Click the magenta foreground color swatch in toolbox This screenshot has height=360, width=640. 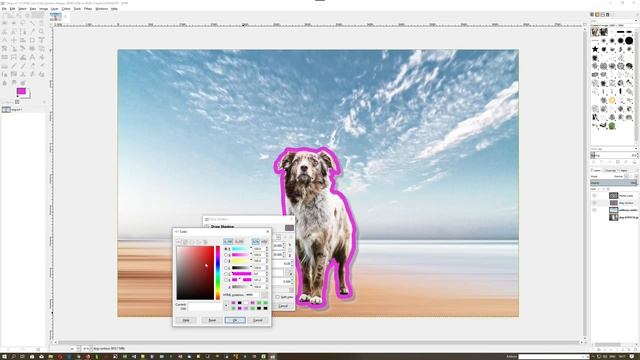coord(21,91)
